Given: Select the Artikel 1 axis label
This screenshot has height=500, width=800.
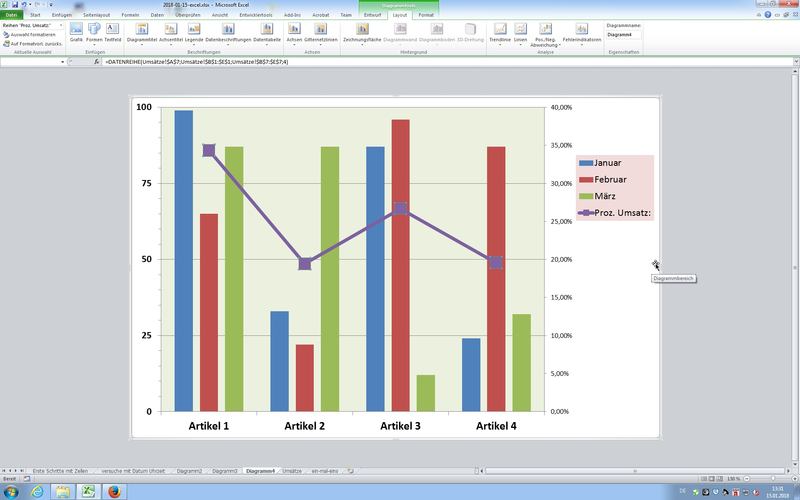Looking at the screenshot, I should click(209, 426).
